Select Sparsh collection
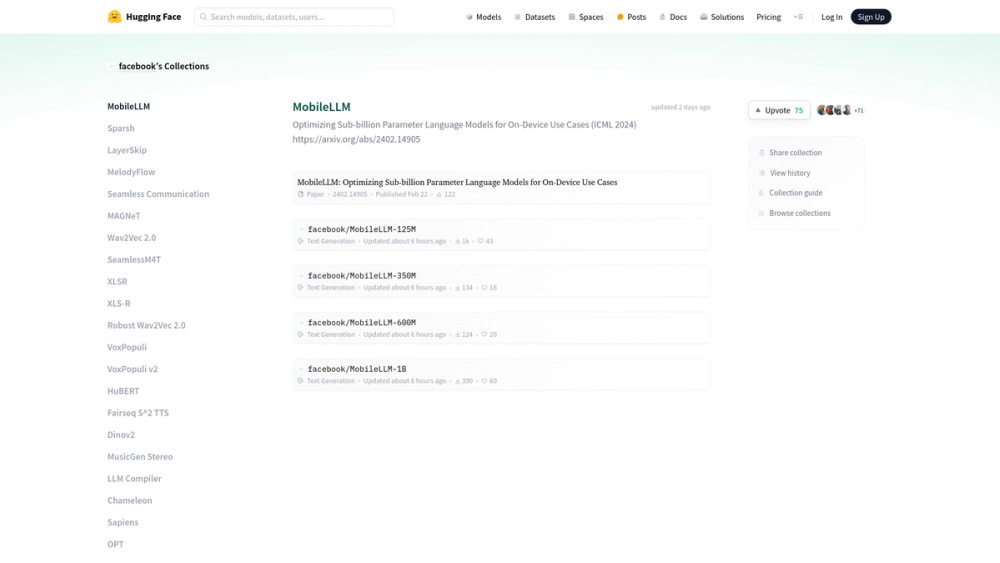Image resolution: width=1000 pixels, height=563 pixels. pos(121,128)
